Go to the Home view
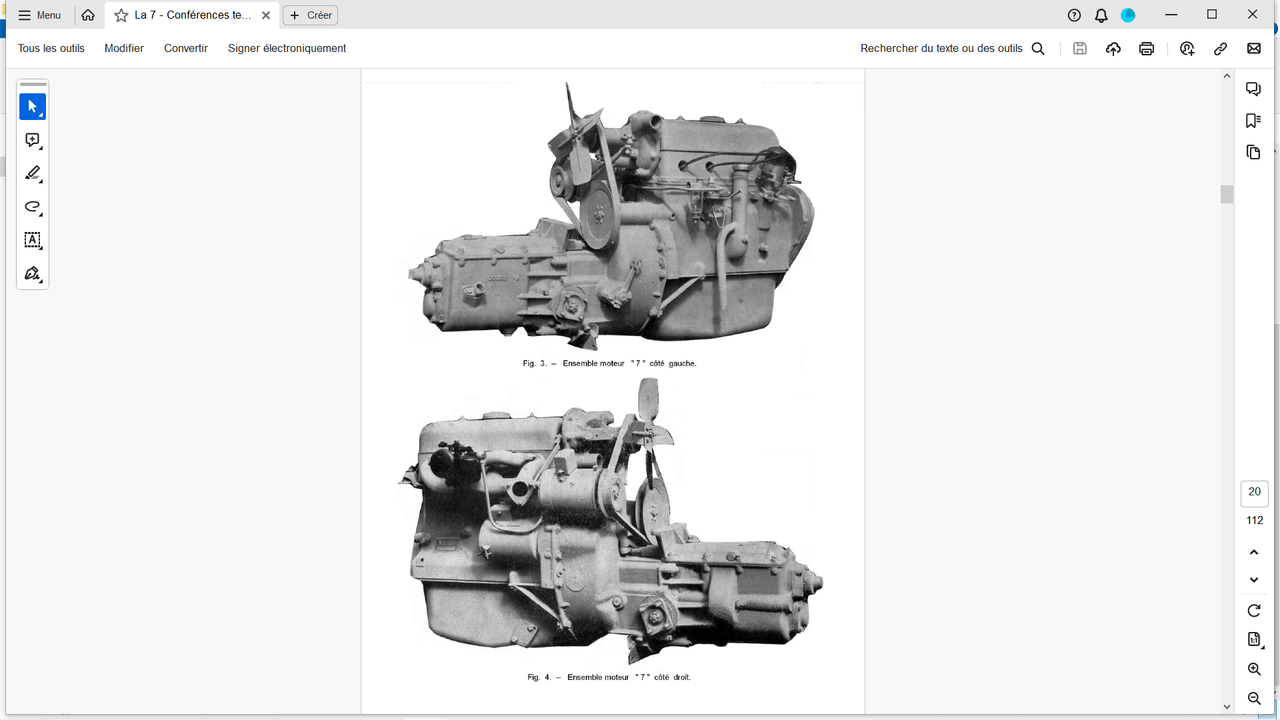This screenshot has width=1280, height=720. [x=88, y=15]
